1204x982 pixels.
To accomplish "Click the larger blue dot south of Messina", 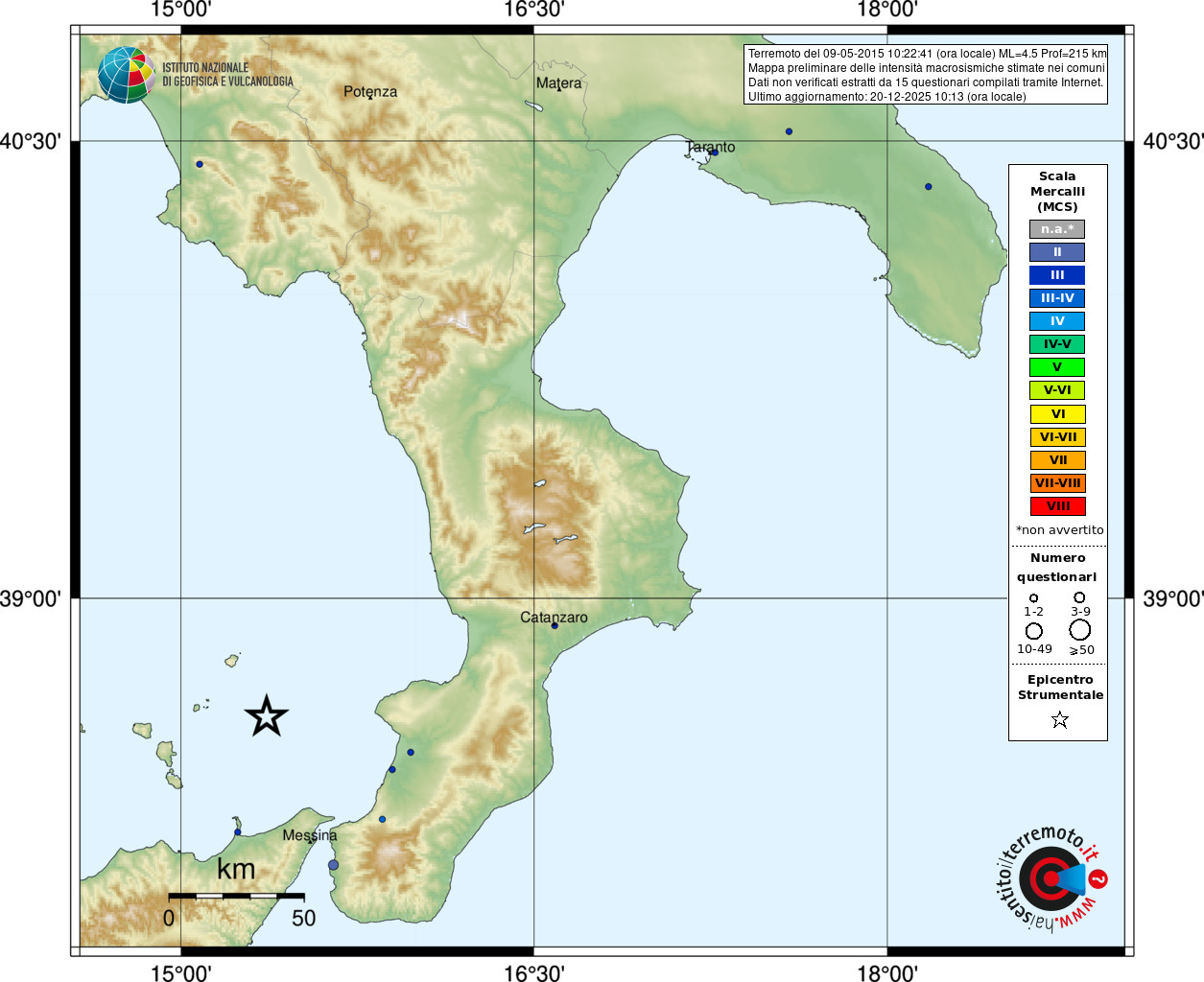I will click(333, 865).
